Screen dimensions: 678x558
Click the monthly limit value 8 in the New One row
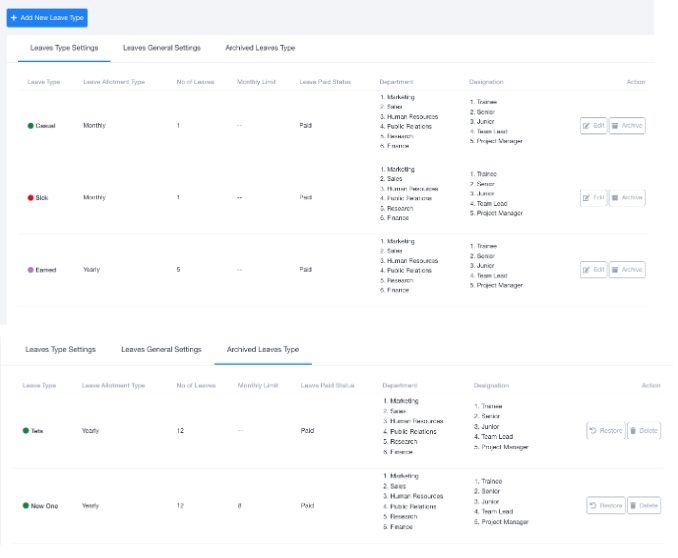pos(240,506)
